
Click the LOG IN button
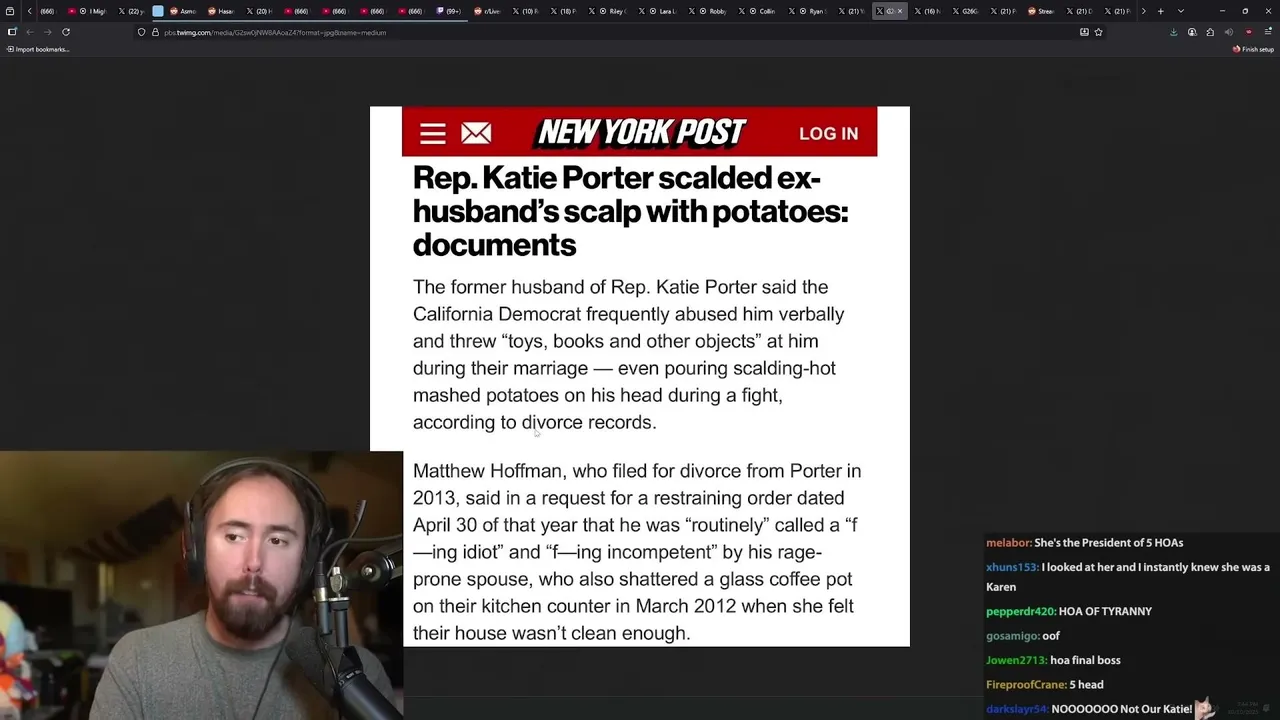pyautogui.click(x=828, y=134)
